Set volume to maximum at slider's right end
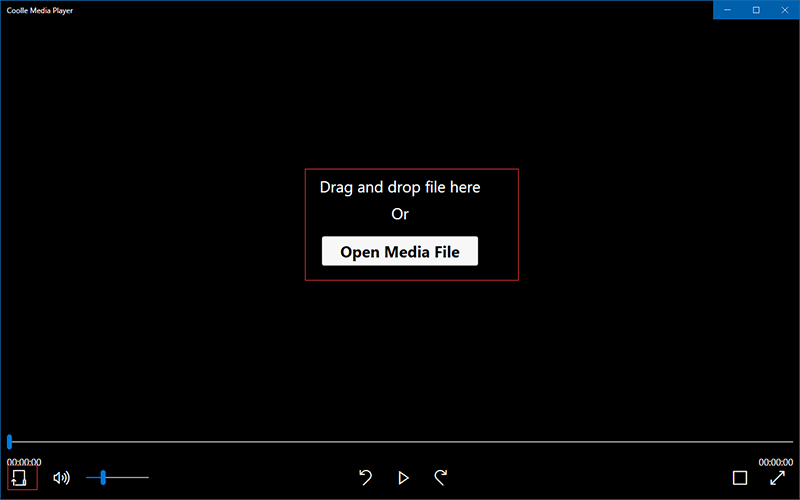This screenshot has width=800, height=500. click(x=148, y=478)
